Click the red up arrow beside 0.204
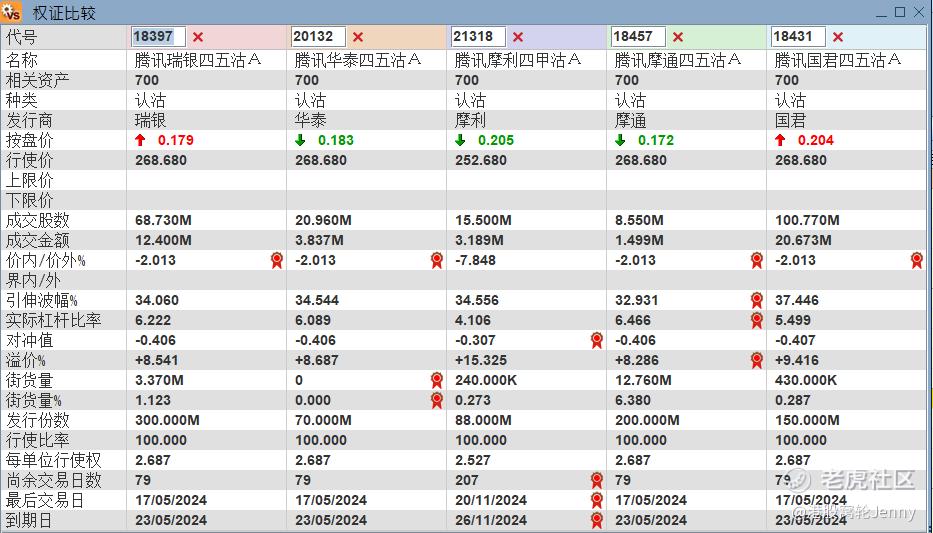This screenshot has height=533, width=933. (780, 140)
